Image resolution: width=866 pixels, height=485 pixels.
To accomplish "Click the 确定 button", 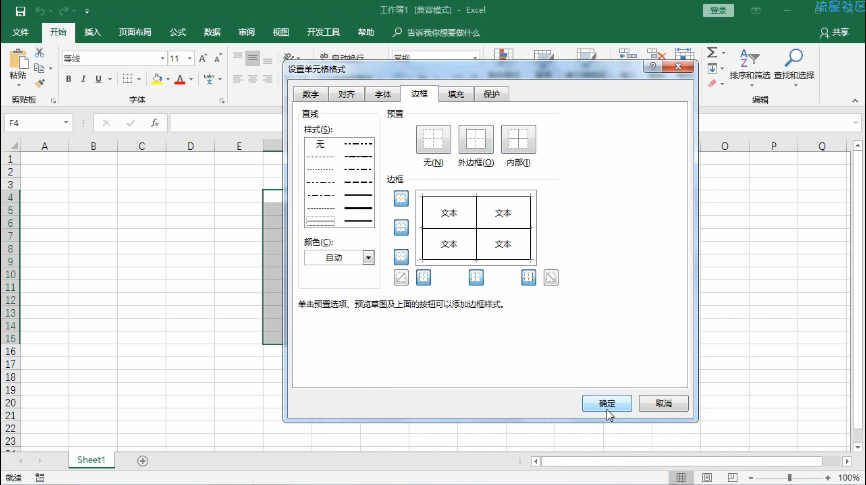I will tap(606, 403).
